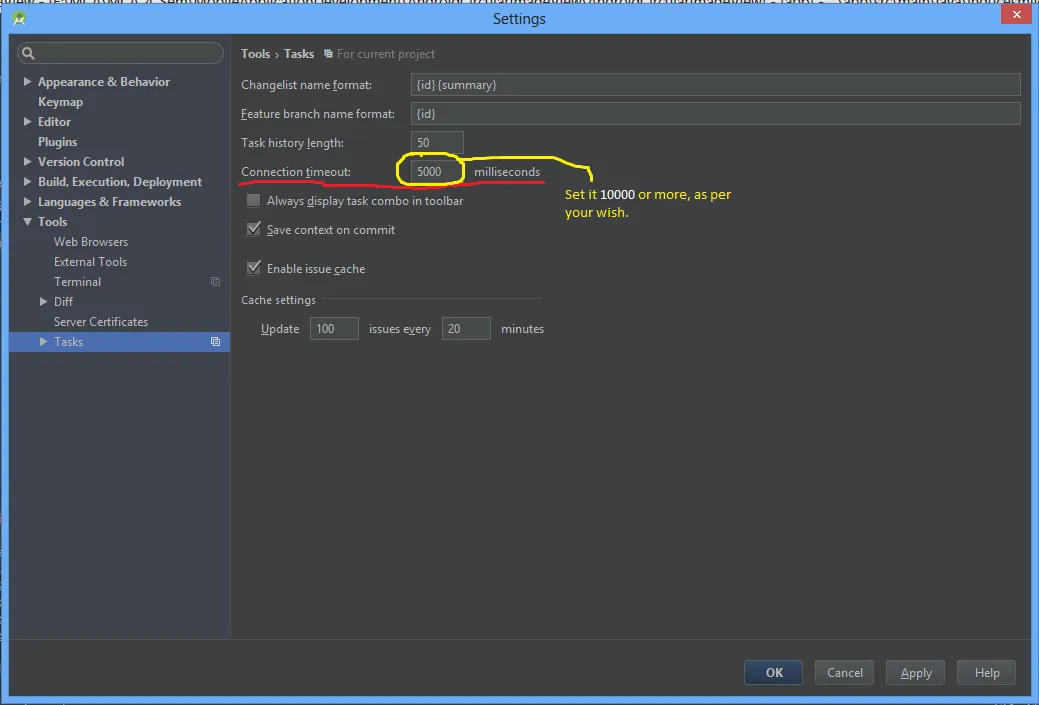The height and width of the screenshot is (705, 1039).
Task: Select External Tools in the sidebar
Action: tap(89, 261)
